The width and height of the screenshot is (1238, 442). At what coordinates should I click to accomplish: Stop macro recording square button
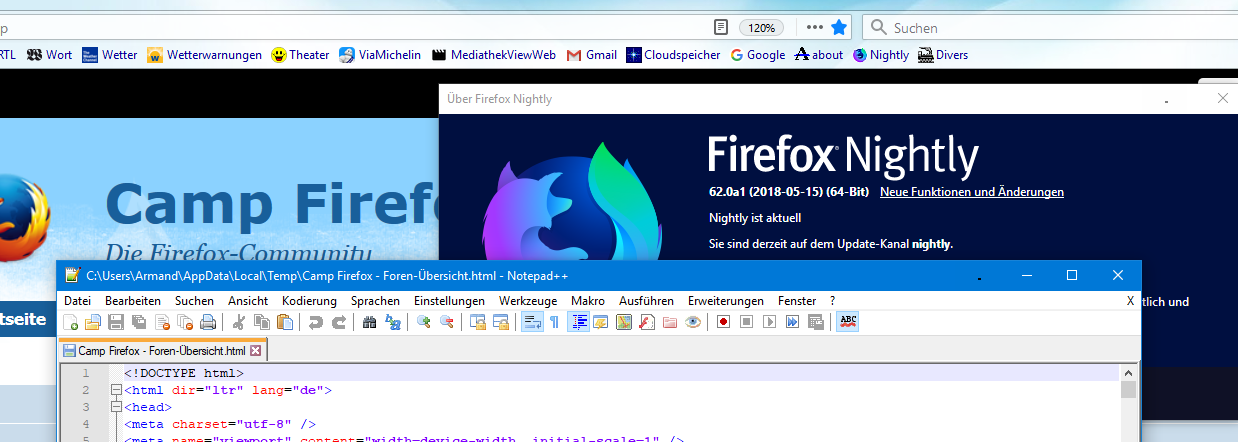click(746, 322)
